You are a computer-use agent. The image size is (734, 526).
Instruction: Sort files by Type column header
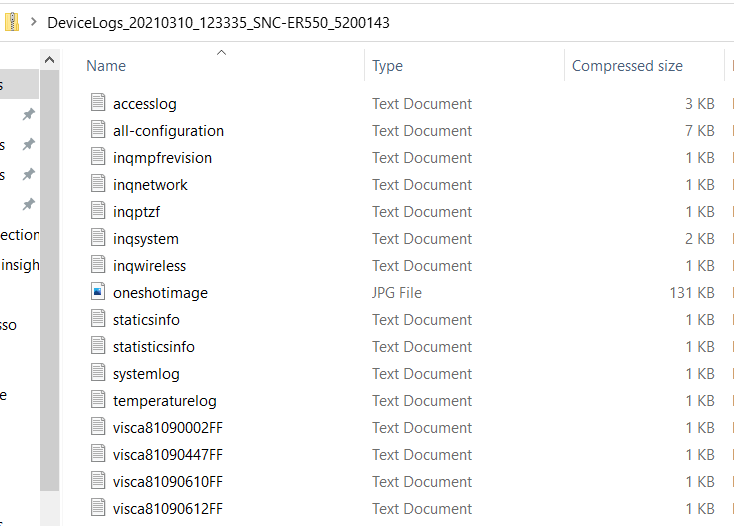coord(387,66)
